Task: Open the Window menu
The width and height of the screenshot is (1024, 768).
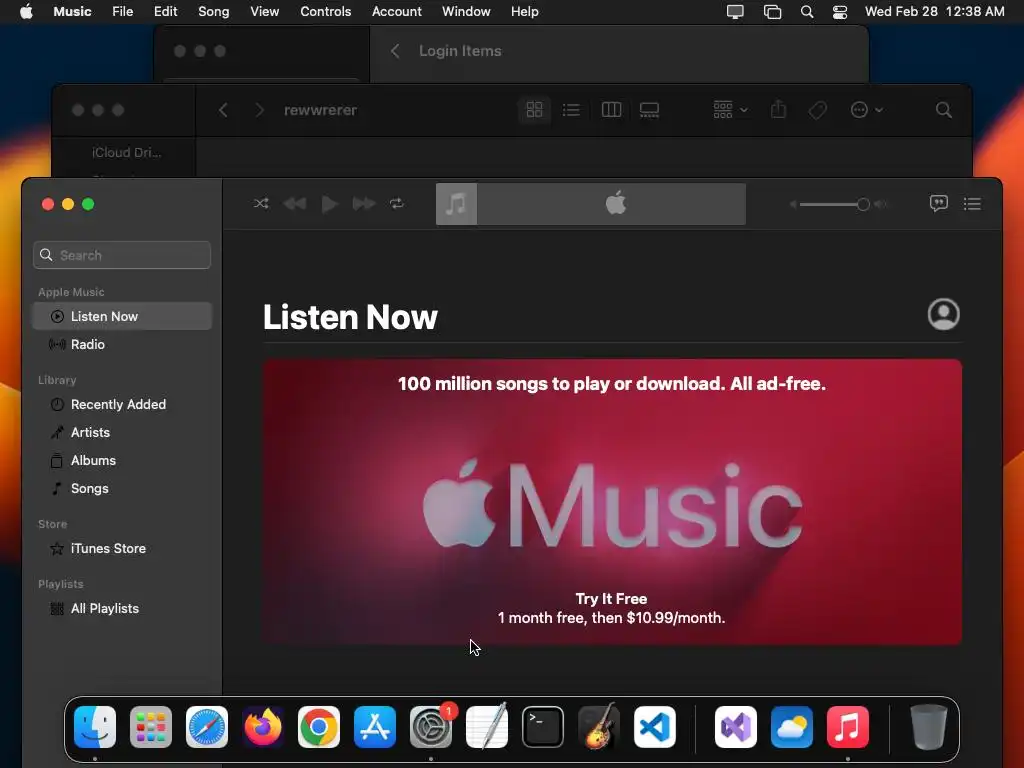Action: pyautogui.click(x=466, y=12)
